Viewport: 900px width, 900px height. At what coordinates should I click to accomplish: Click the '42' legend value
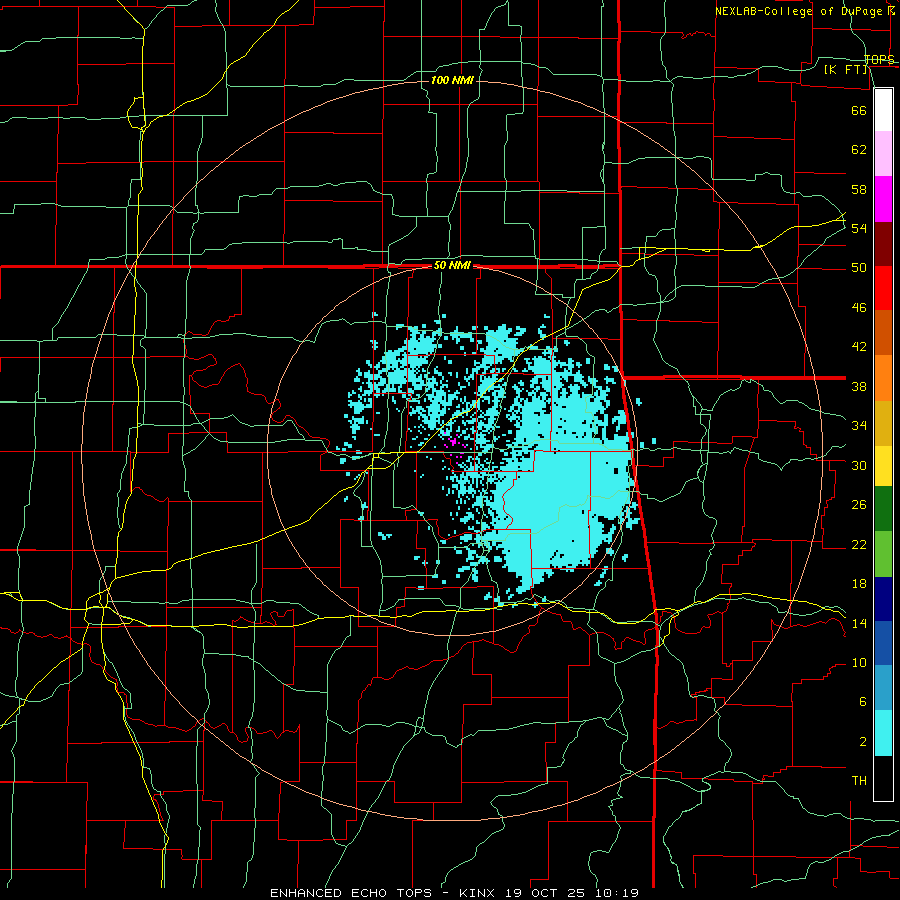click(859, 347)
